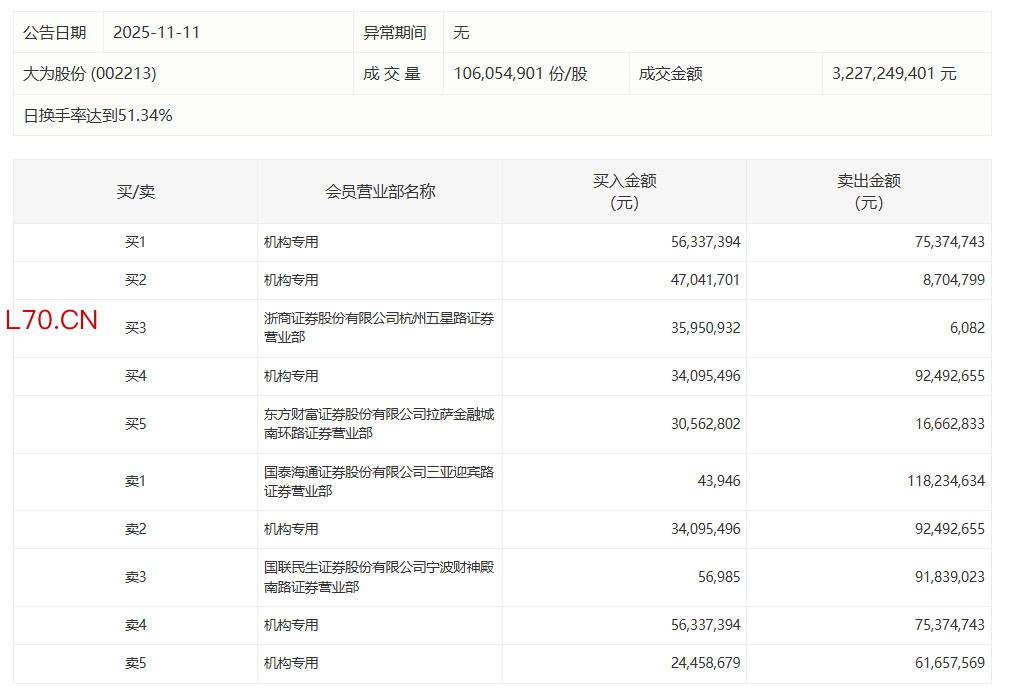Click the 会员营业部名称 column header
This screenshot has height=700, width=1009.
point(380,191)
